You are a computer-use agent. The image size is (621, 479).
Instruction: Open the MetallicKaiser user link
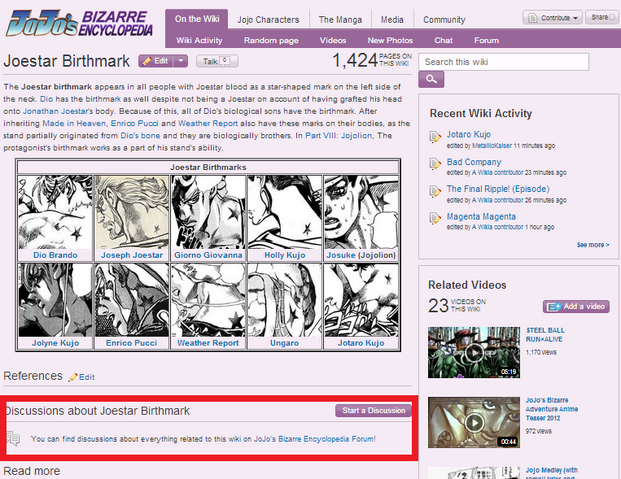(492, 146)
